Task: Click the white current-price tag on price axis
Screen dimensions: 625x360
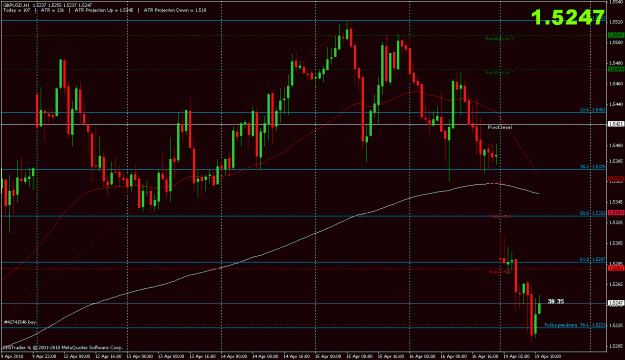Action: click(x=616, y=303)
